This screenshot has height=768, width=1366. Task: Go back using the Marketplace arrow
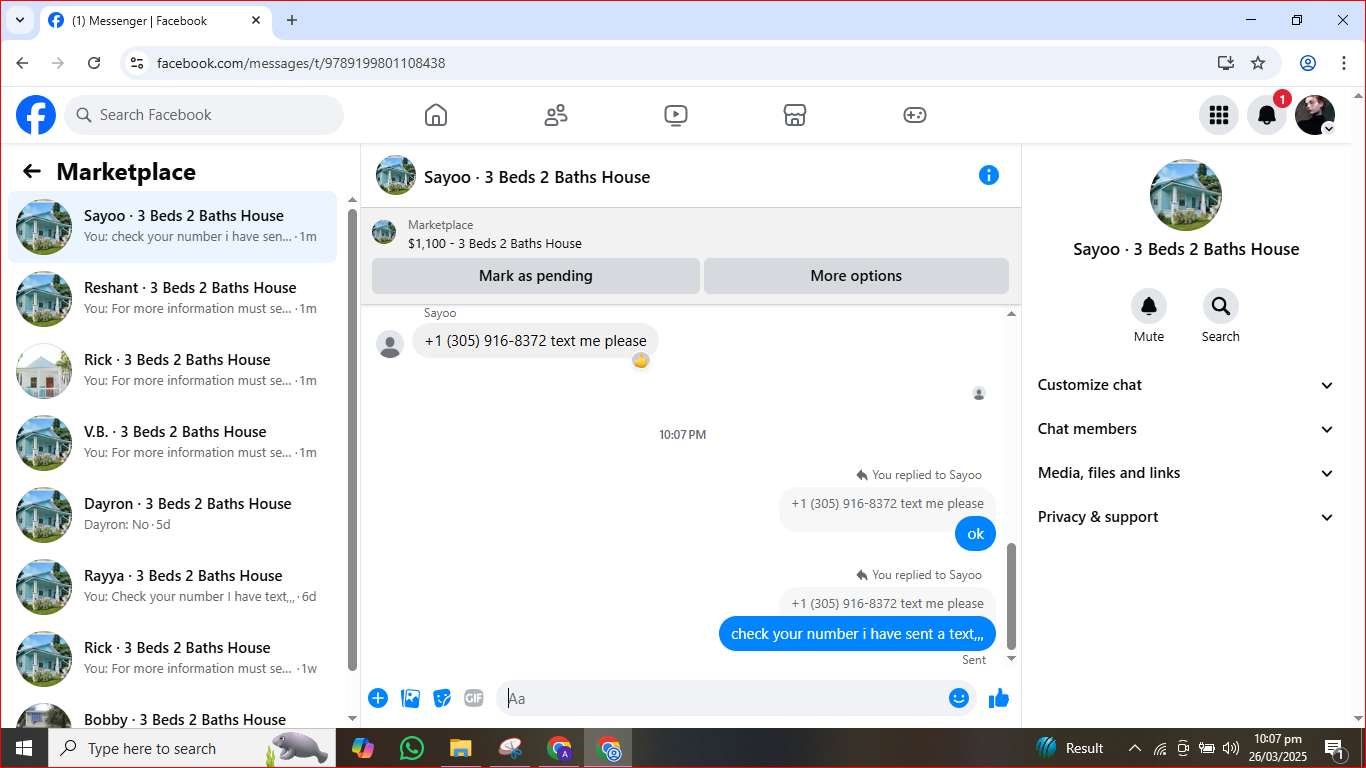pyautogui.click(x=32, y=171)
